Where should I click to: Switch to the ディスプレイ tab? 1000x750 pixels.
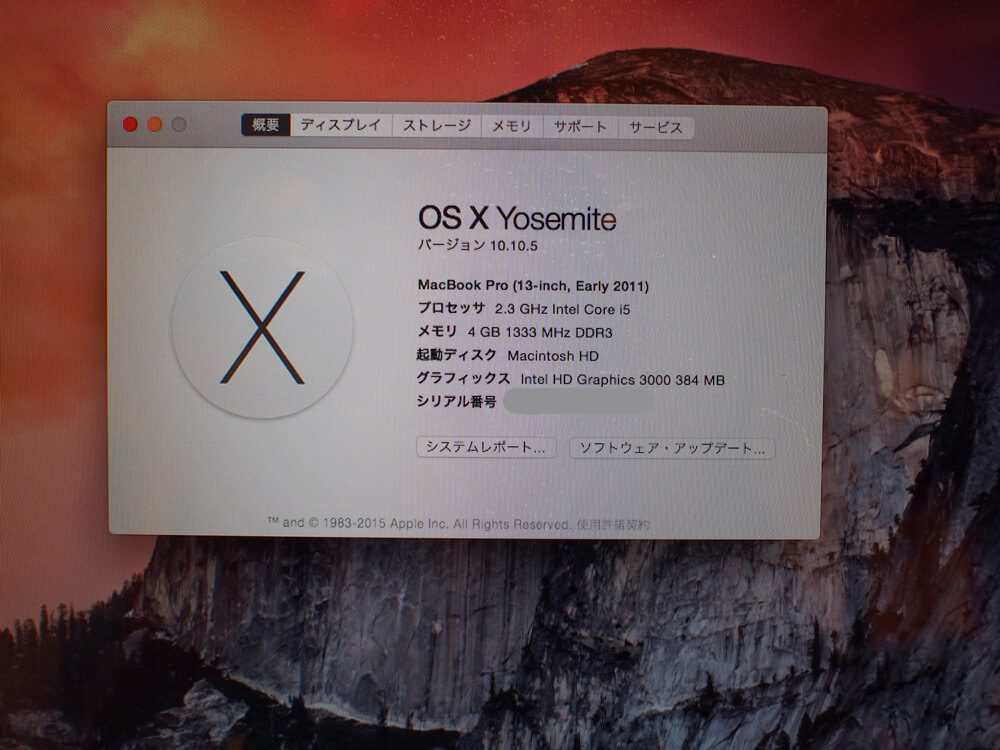pos(341,125)
